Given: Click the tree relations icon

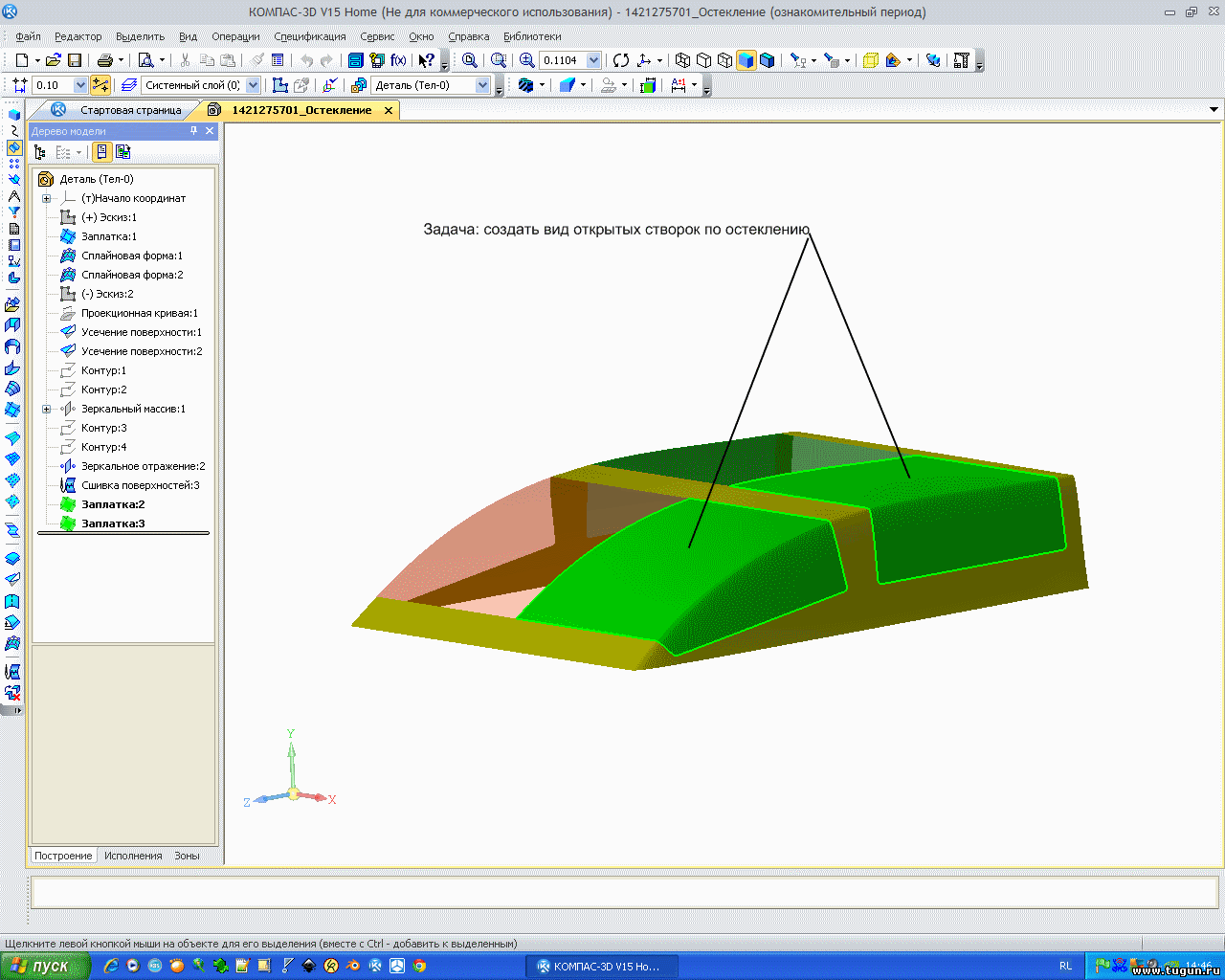Looking at the screenshot, I should coord(122,152).
